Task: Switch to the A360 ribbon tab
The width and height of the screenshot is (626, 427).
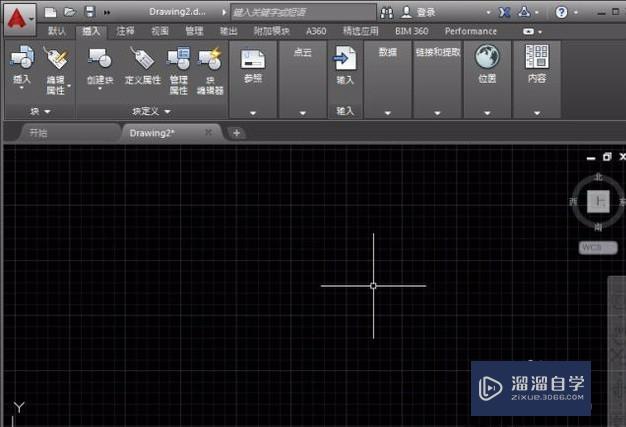Action: (x=316, y=31)
